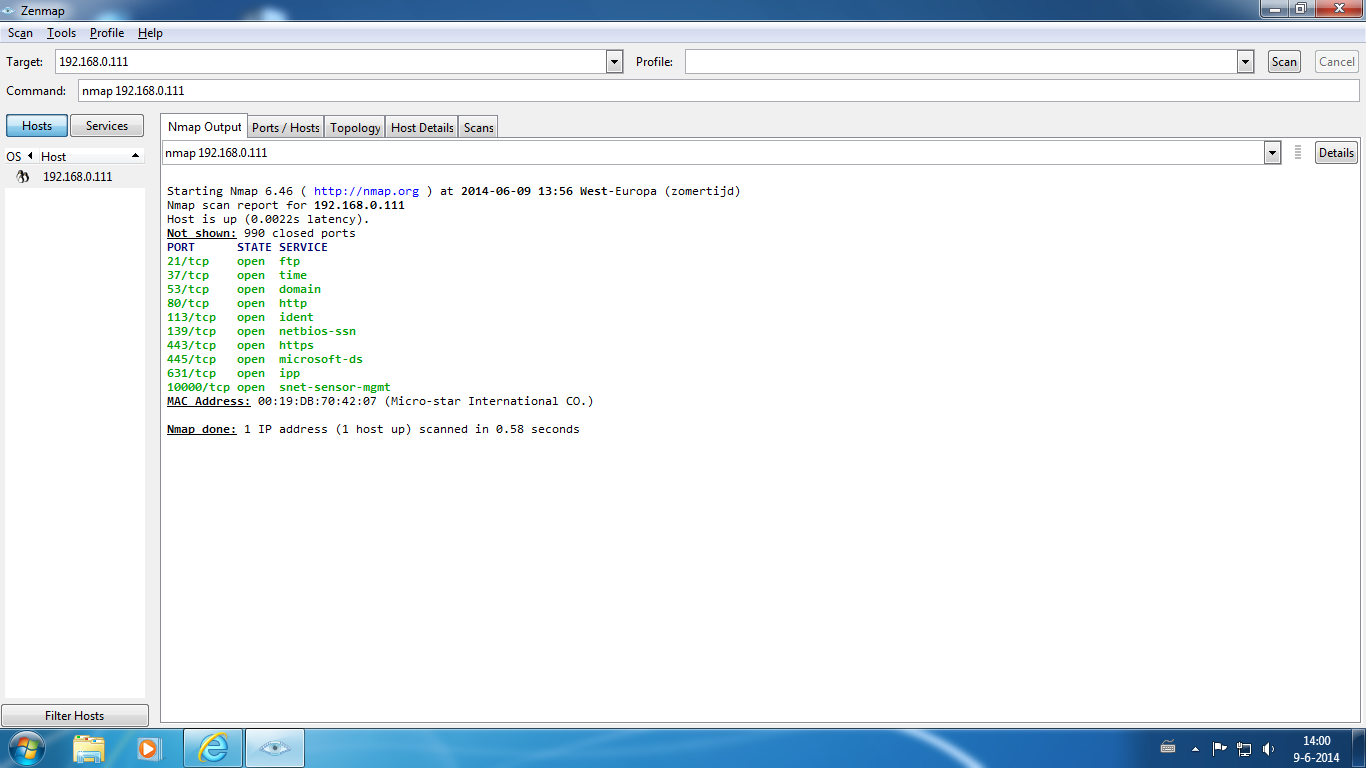
Task: Click the Linux penguin OS icon for host
Action: pos(22,177)
